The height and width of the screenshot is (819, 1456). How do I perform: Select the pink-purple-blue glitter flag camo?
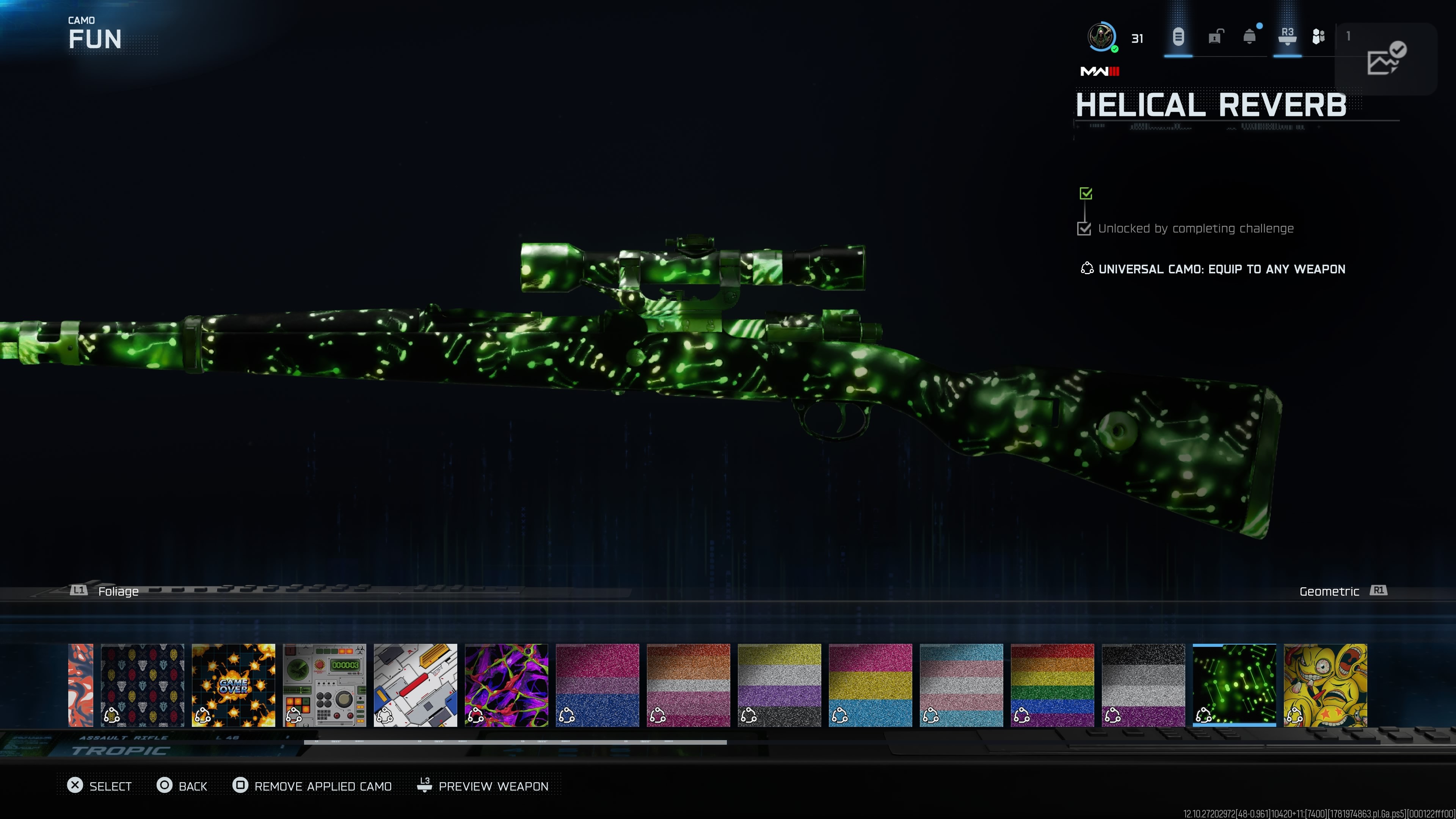(x=598, y=685)
